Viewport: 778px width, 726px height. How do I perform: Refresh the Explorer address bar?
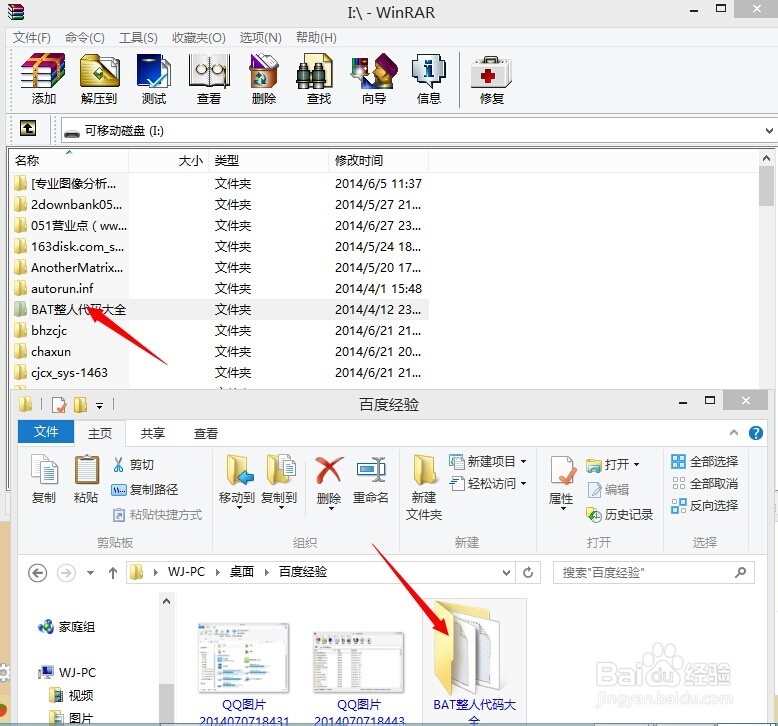pos(528,573)
